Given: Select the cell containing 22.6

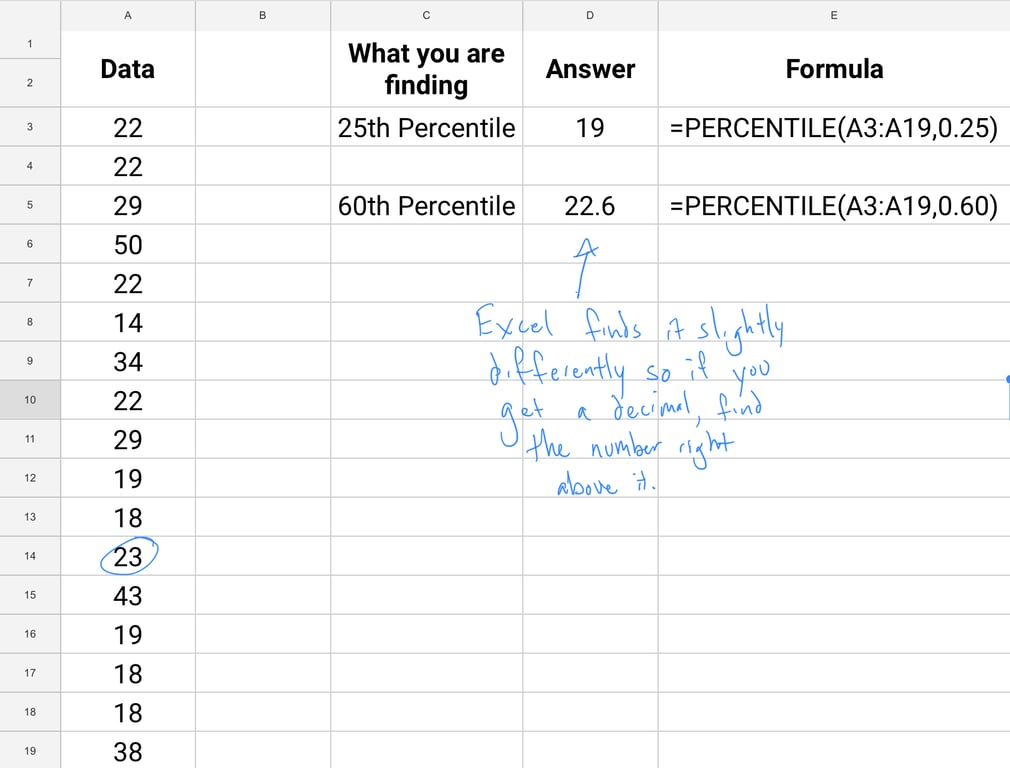Looking at the screenshot, I should (590, 206).
